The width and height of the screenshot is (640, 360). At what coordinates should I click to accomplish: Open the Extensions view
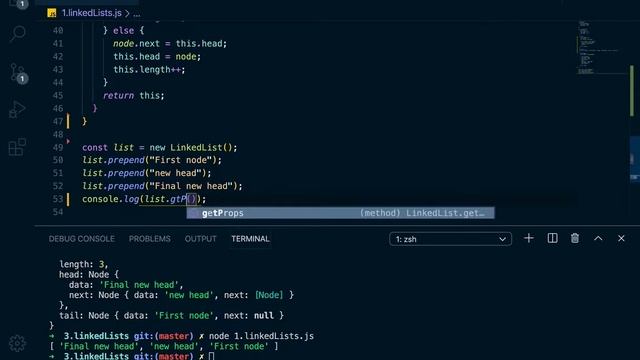tap(17, 147)
